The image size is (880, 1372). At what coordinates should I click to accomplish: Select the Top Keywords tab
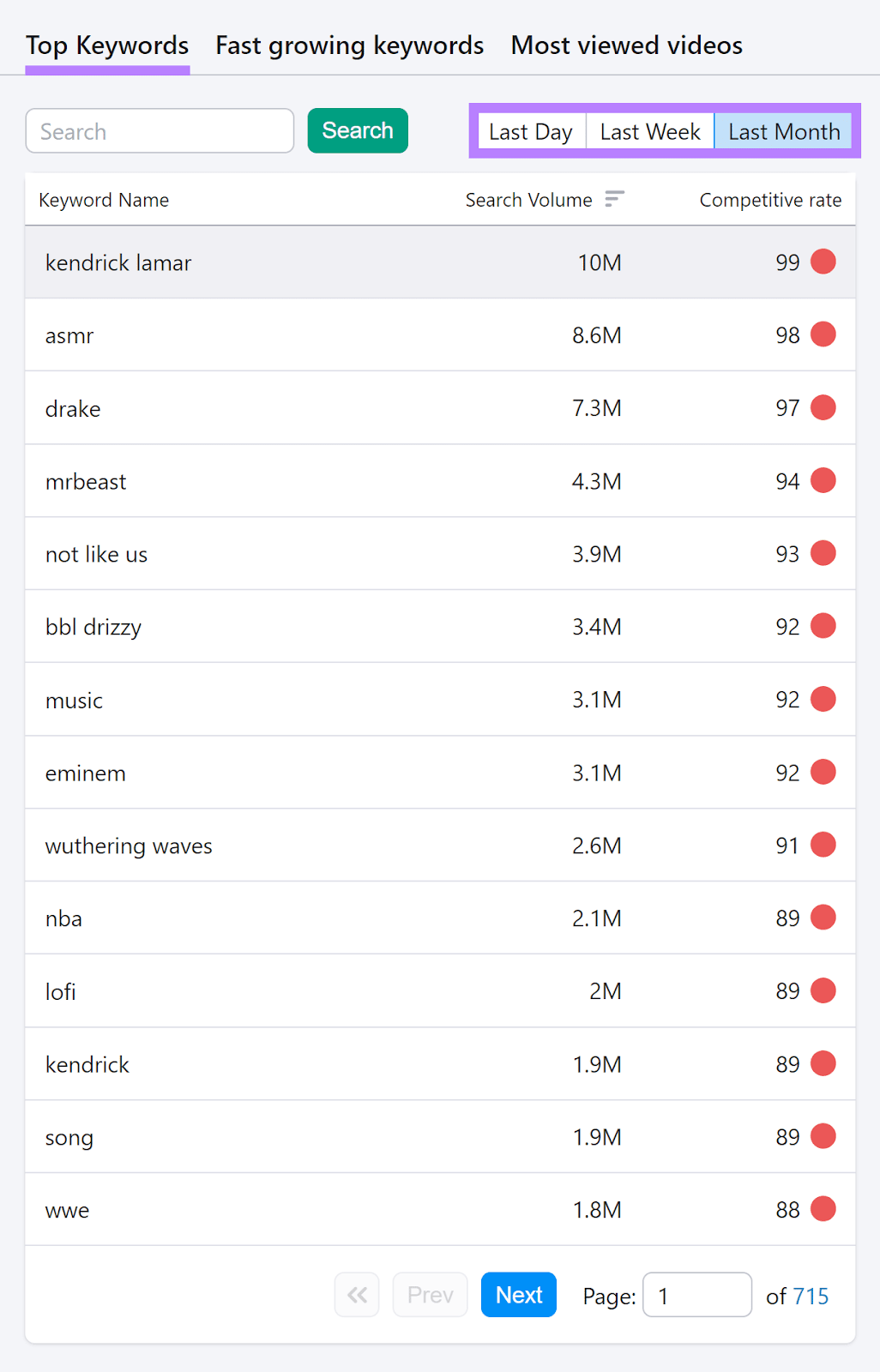pos(107,45)
